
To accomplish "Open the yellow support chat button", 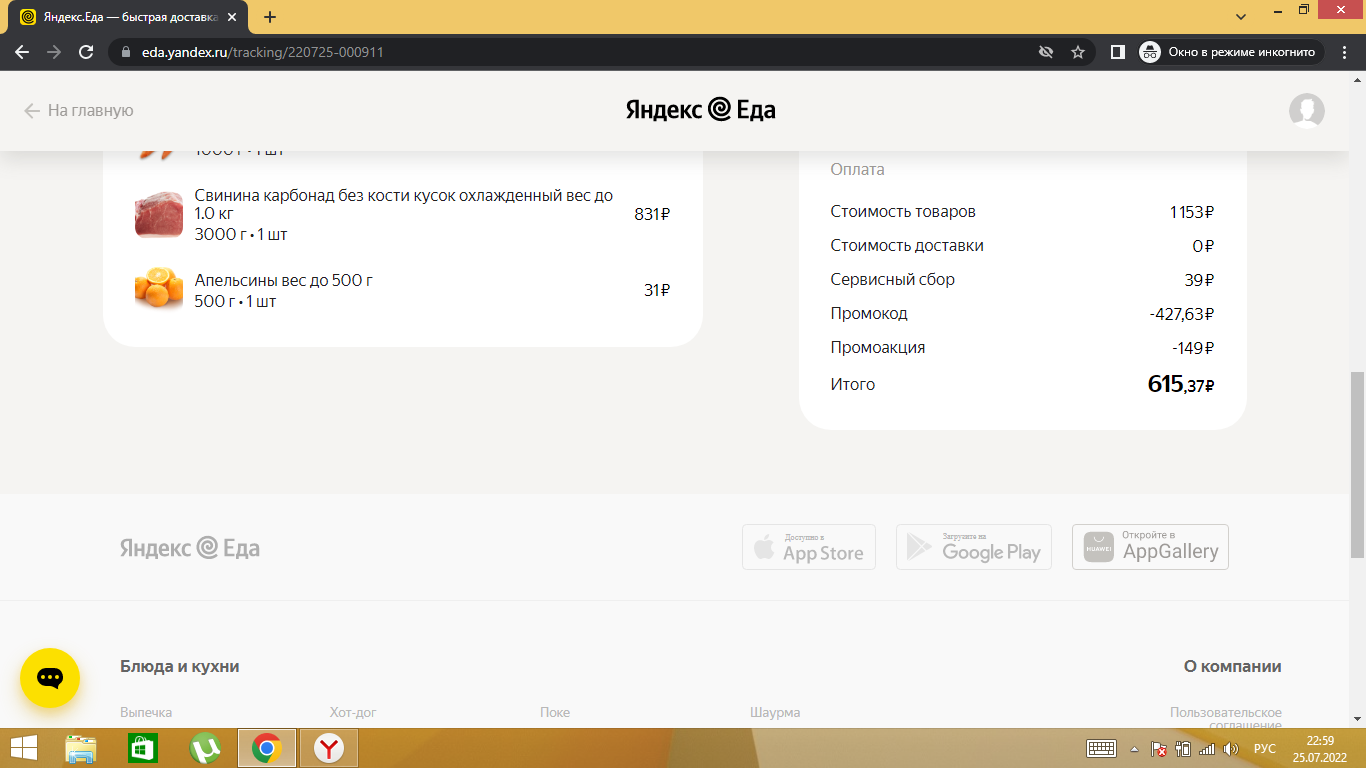I will coord(50,678).
